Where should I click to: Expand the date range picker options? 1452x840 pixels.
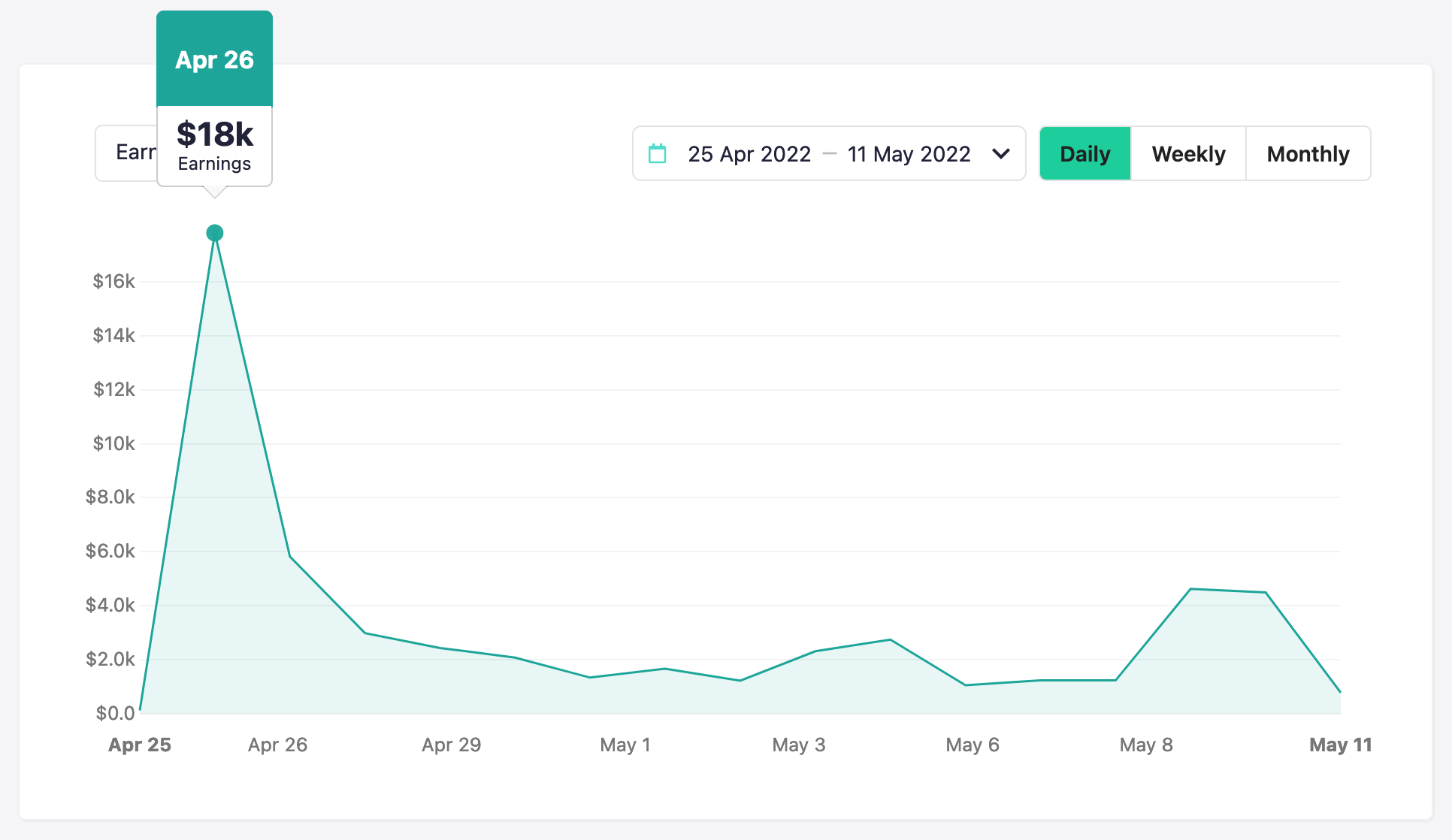pyautogui.click(x=1003, y=154)
